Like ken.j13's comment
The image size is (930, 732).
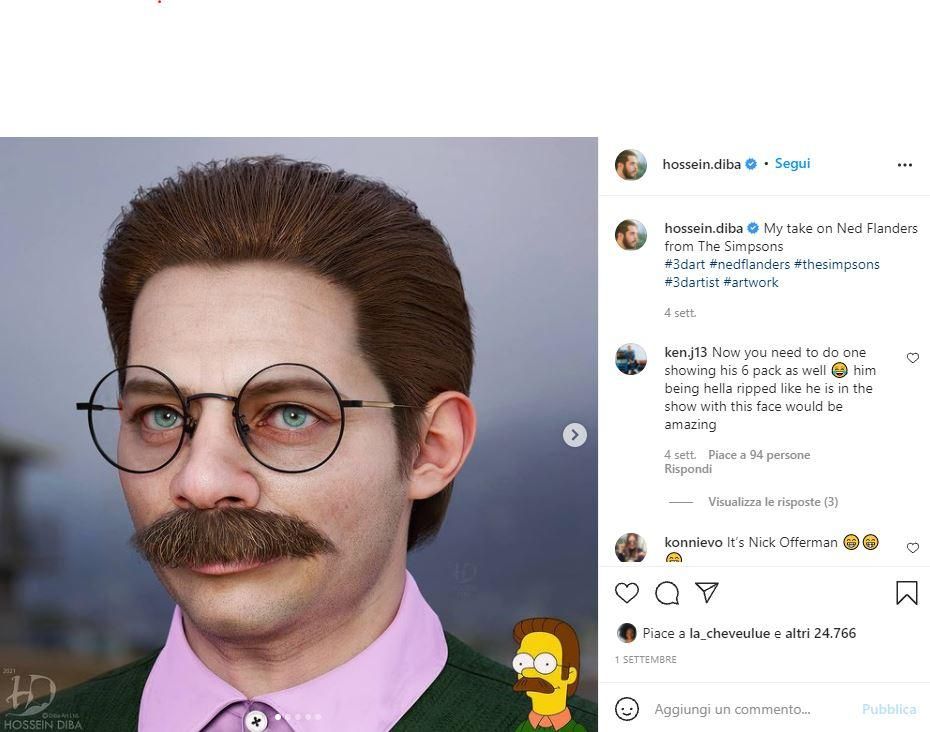point(912,358)
